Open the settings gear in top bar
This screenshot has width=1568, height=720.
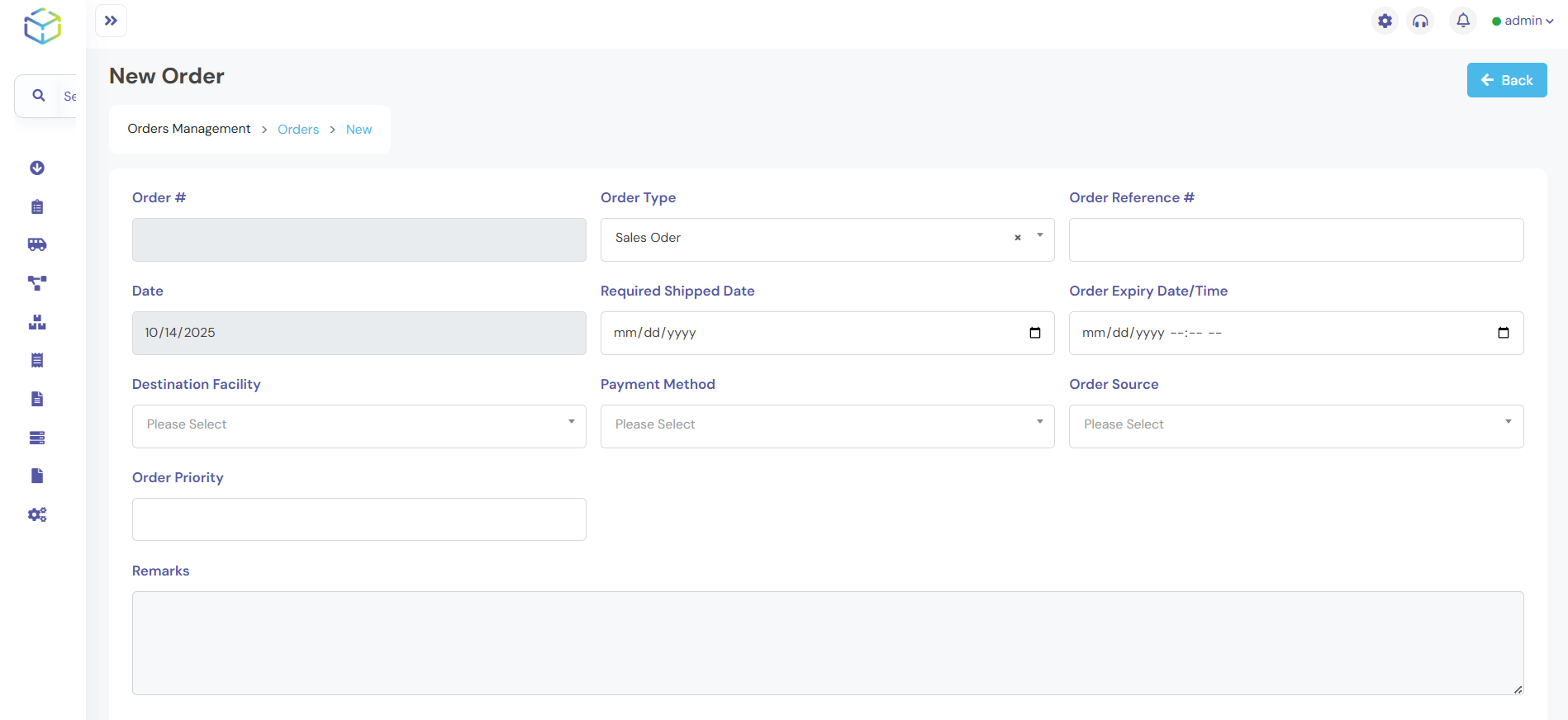[1385, 21]
